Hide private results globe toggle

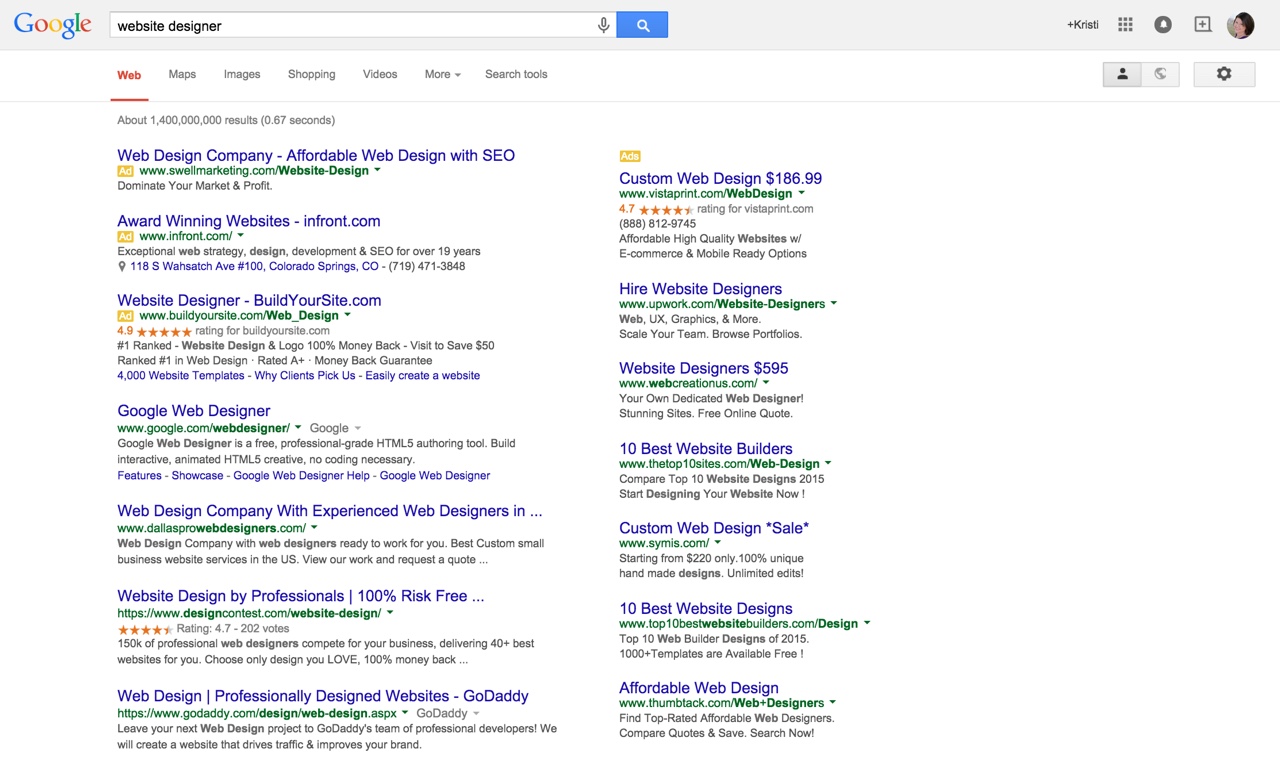pos(1160,74)
